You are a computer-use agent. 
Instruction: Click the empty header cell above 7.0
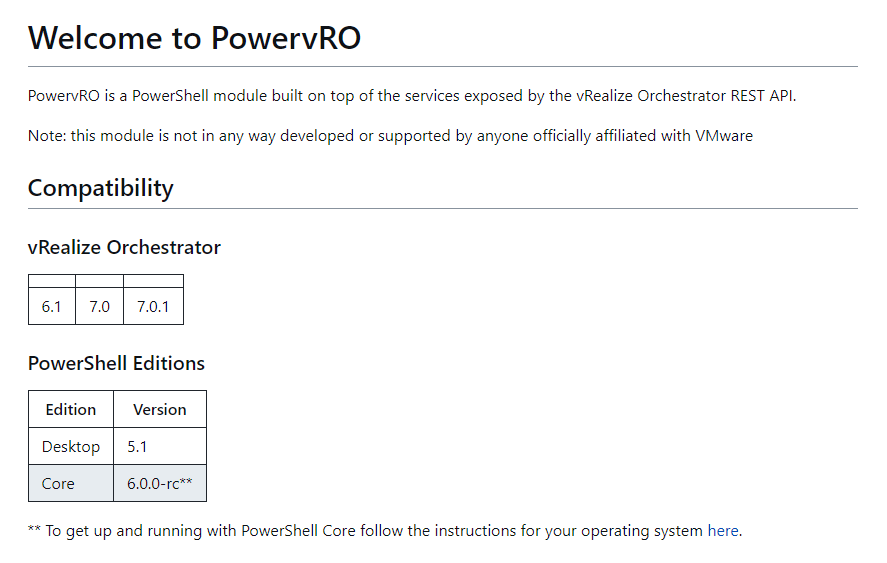point(100,282)
